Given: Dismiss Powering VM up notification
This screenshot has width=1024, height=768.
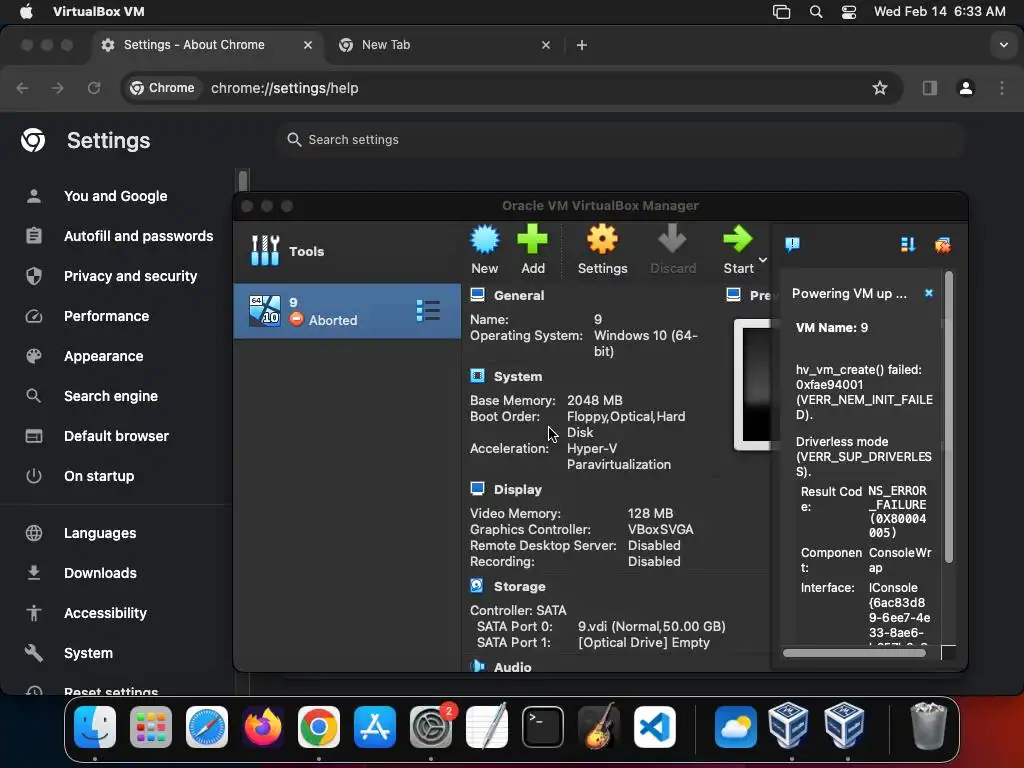Looking at the screenshot, I should [929, 293].
